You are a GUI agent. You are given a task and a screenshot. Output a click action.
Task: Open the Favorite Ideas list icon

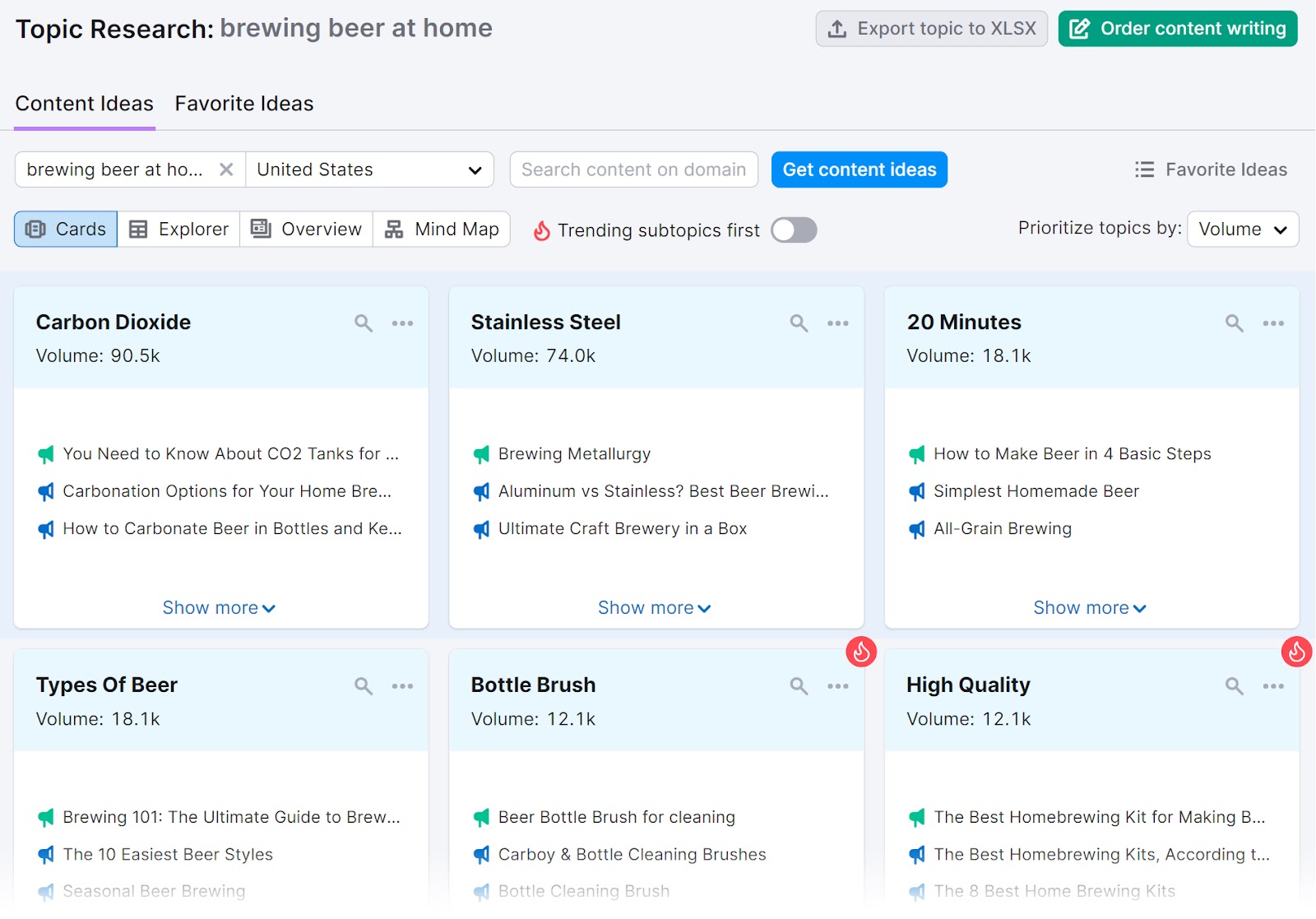pyautogui.click(x=1144, y=169)
